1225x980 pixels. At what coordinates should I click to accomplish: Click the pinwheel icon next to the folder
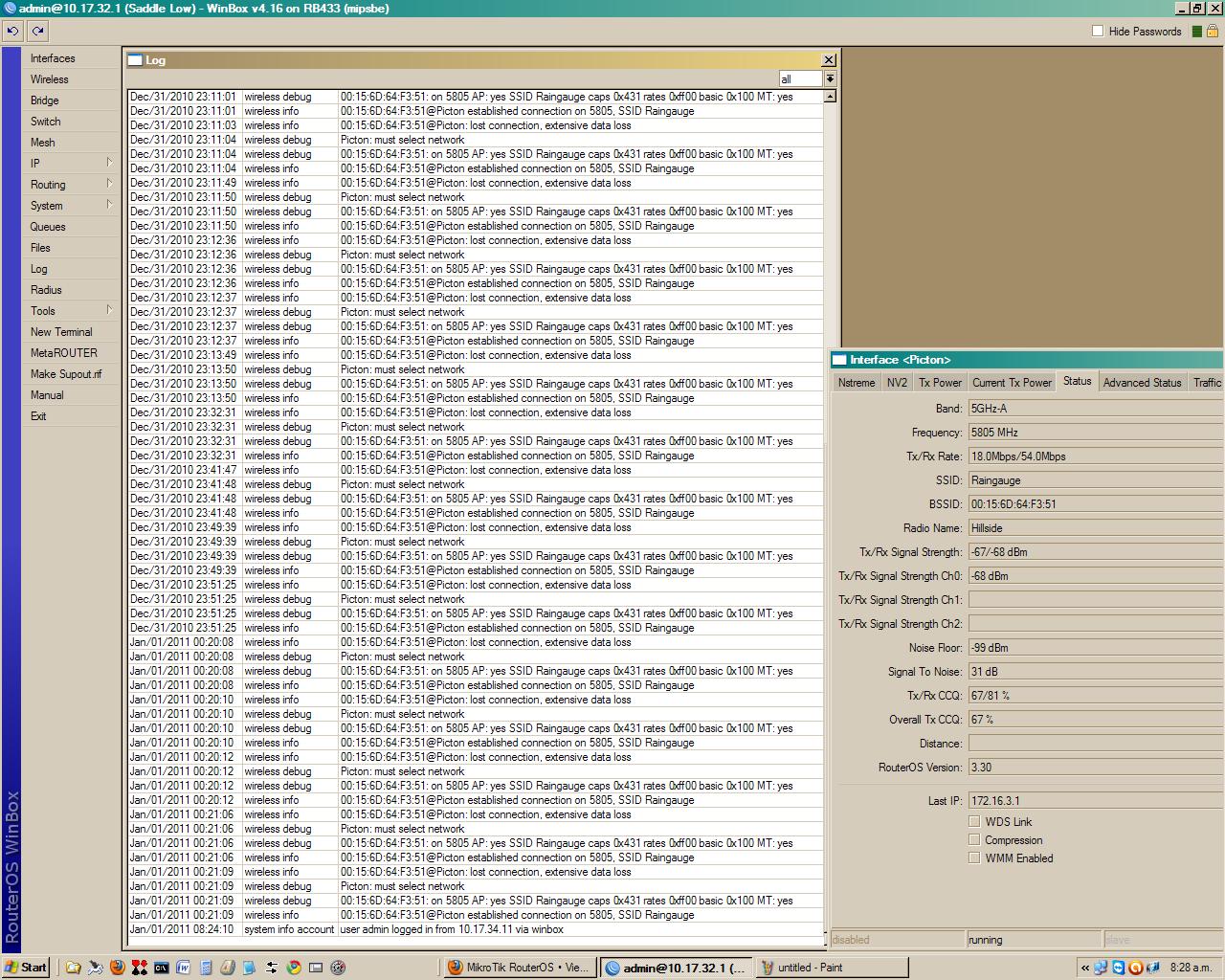[x=95, y=968]
